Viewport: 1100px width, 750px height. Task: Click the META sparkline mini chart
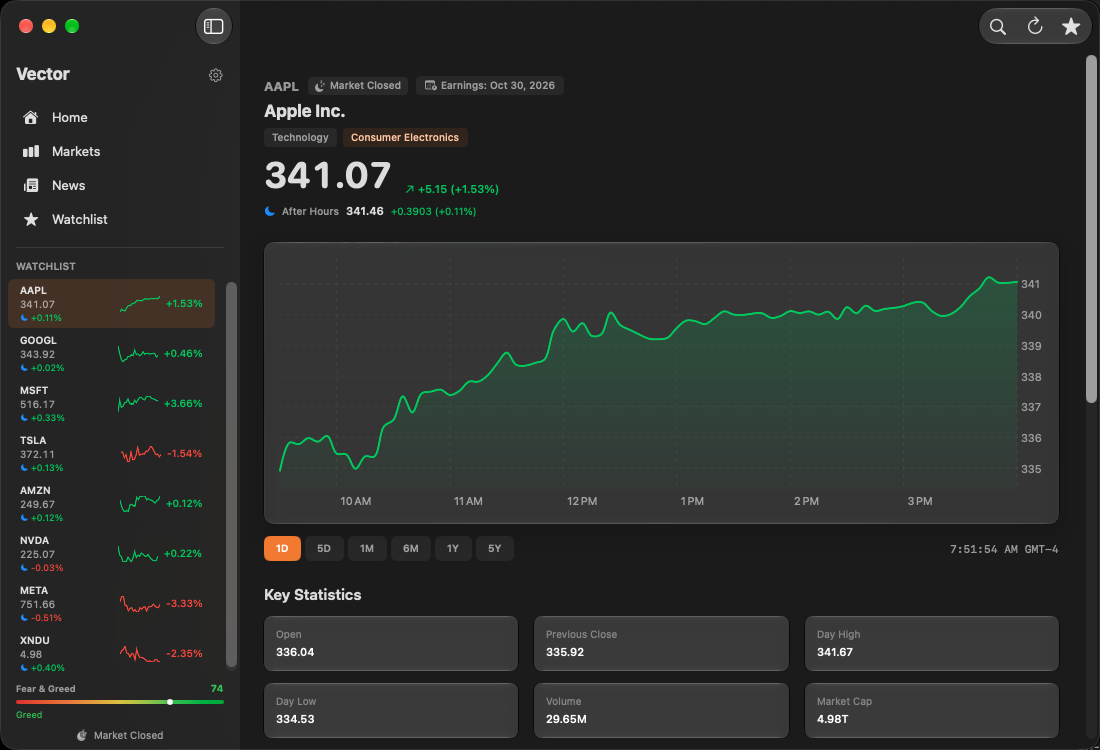(x=140, y=603)
